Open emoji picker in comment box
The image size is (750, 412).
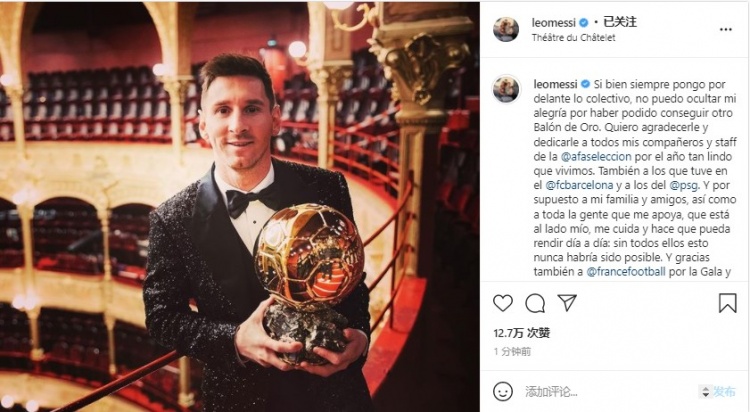click(x=503, y=392)
